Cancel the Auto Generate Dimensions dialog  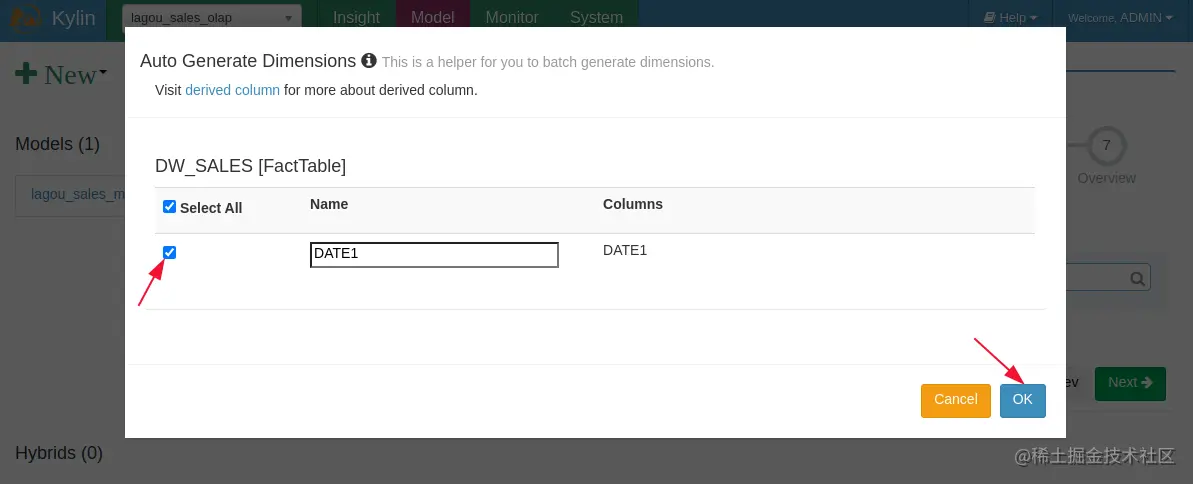pyautogui.click(x=956, y=400)
